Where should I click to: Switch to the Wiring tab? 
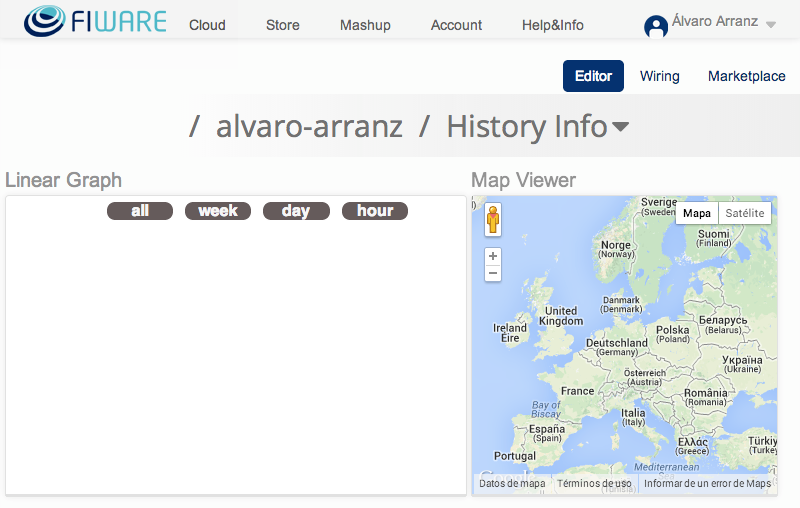(660, 76)
